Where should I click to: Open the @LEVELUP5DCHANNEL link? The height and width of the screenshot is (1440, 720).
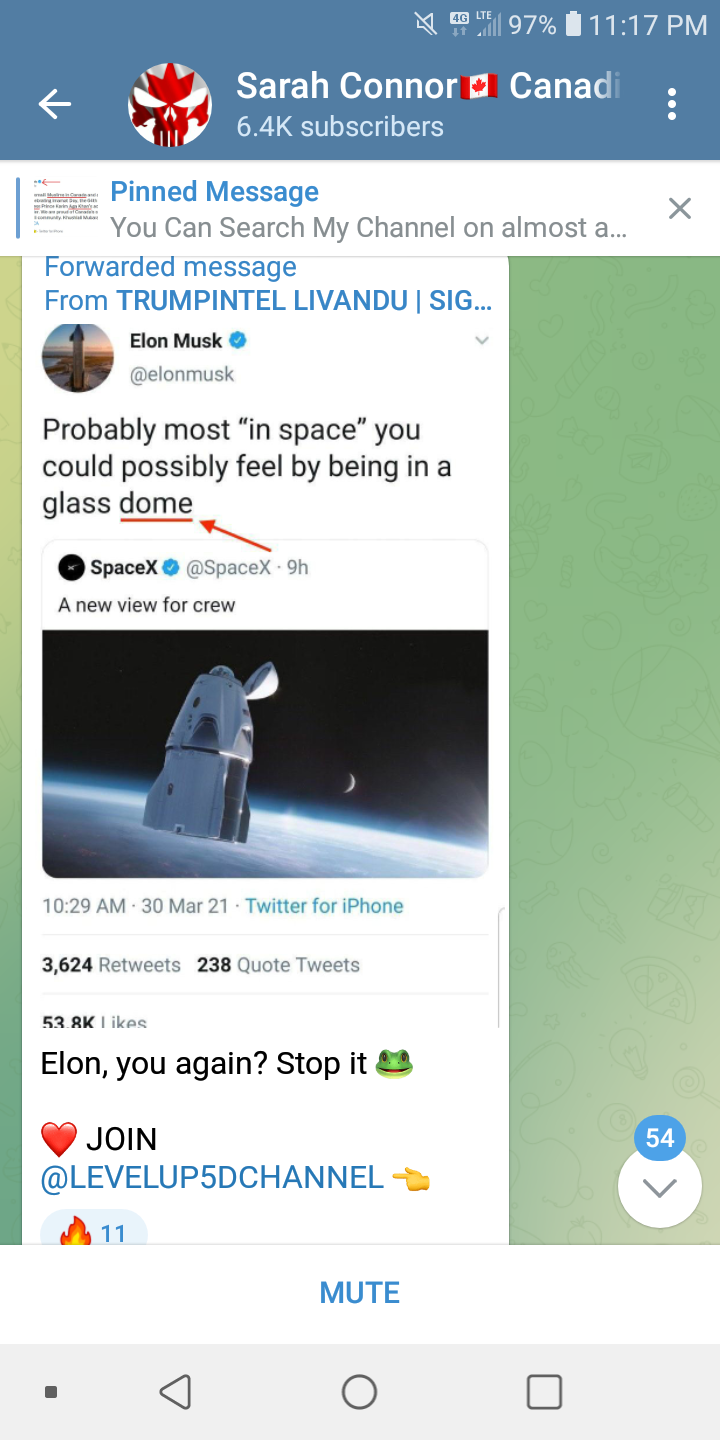click(x=212, y=1177)
